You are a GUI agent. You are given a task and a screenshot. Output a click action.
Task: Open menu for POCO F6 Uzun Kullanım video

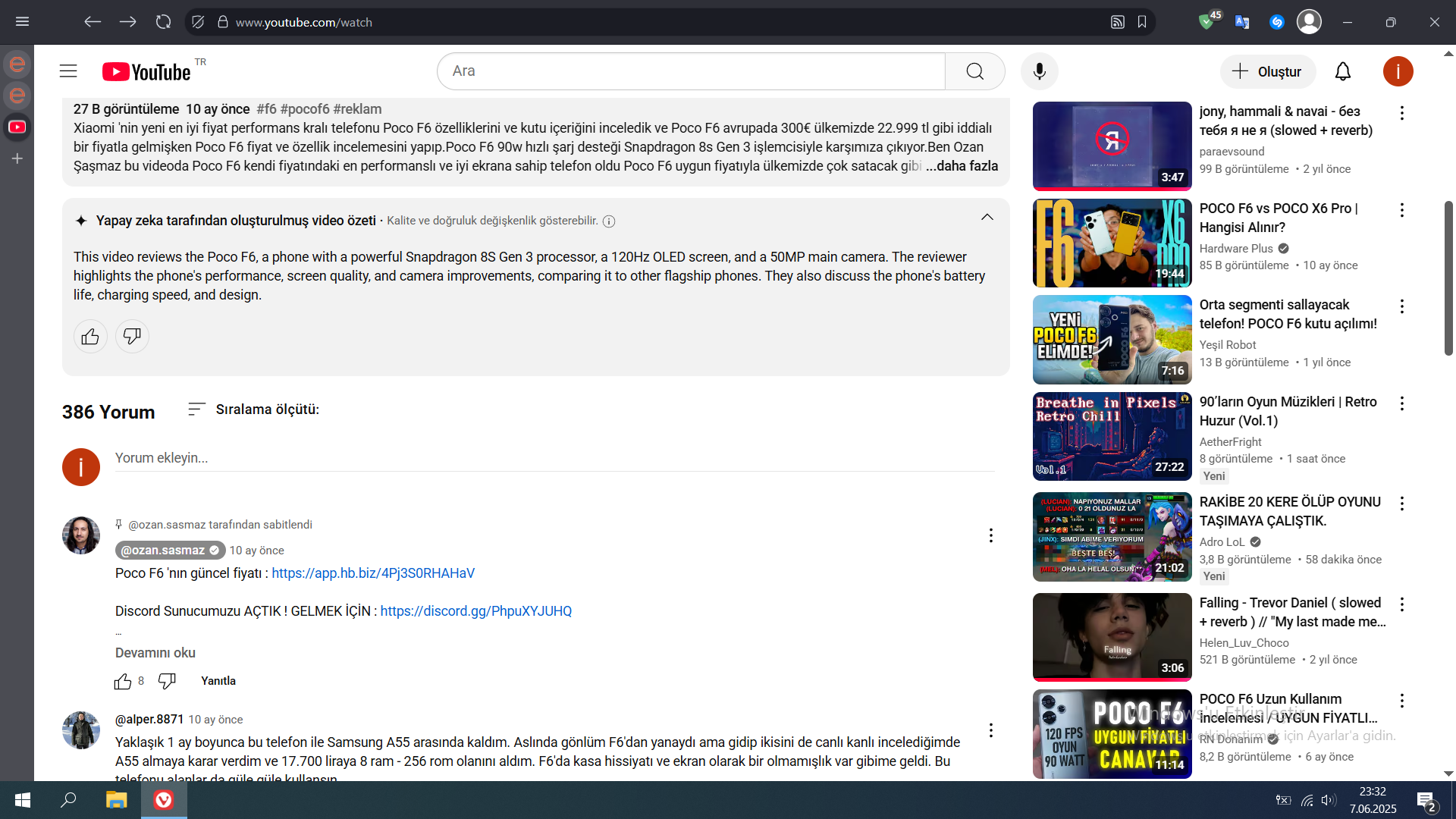click(1401, 701)
